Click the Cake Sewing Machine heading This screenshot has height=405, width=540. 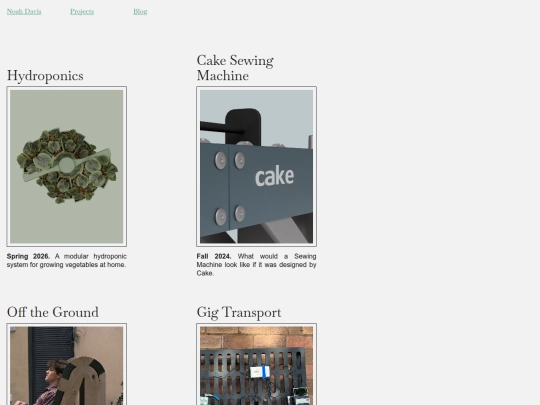tap(235, 68)
